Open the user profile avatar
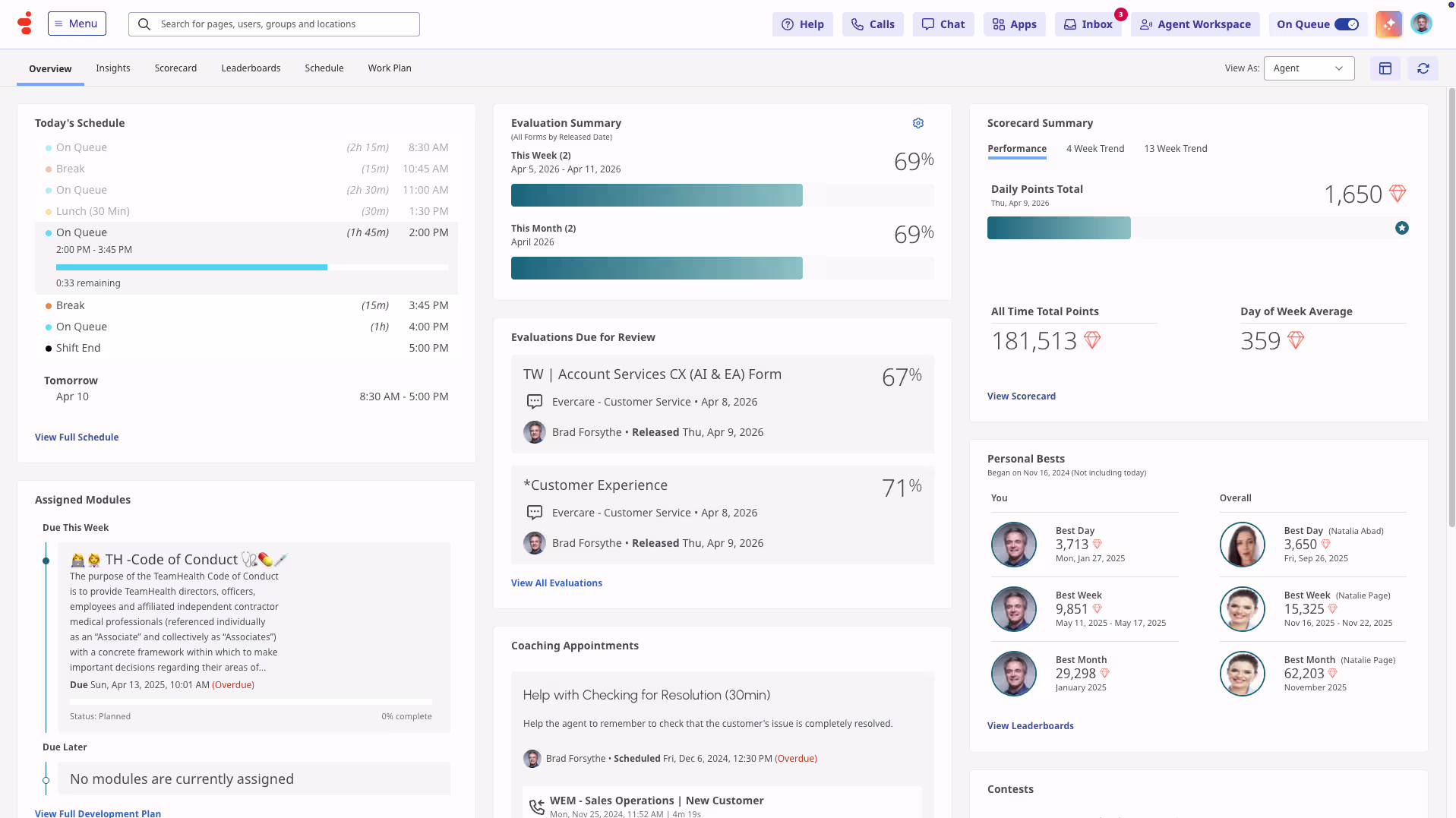Screen dimensions: 1456x818 pyautogui.click(x=1421, y=24)
